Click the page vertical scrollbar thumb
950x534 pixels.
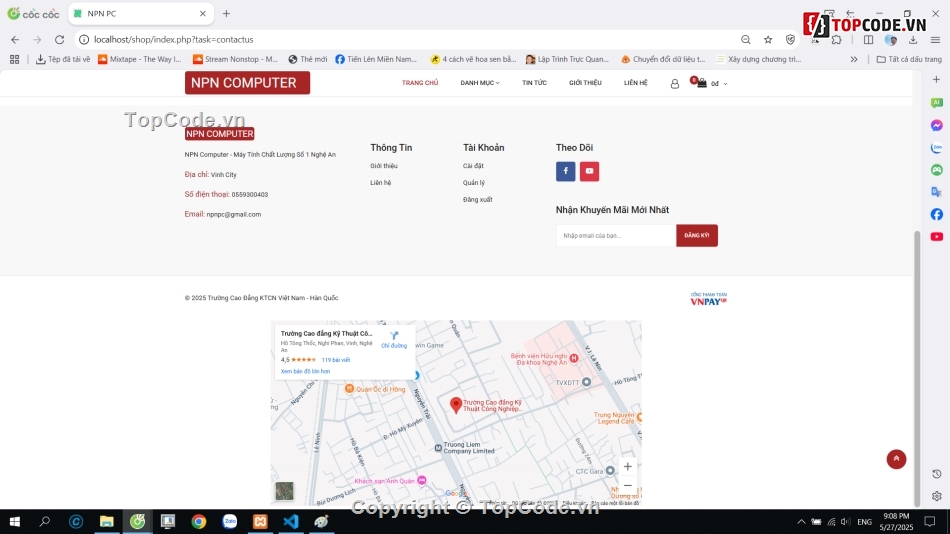click(x=917, y=367)
